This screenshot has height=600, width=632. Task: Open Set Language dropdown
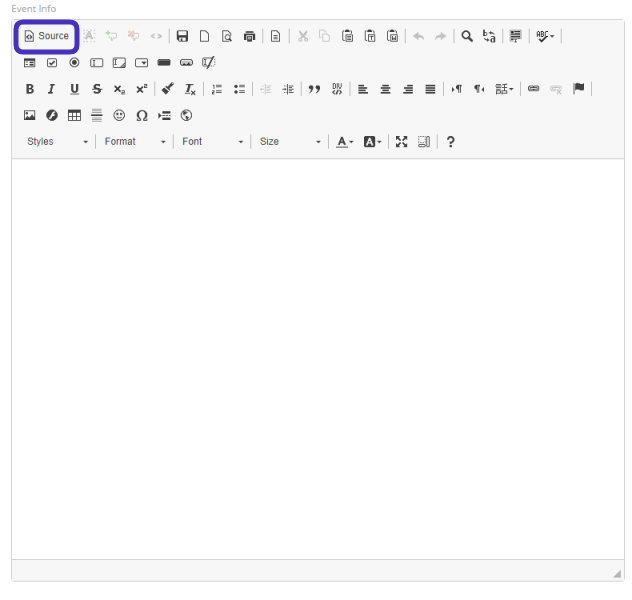[504, 89]
